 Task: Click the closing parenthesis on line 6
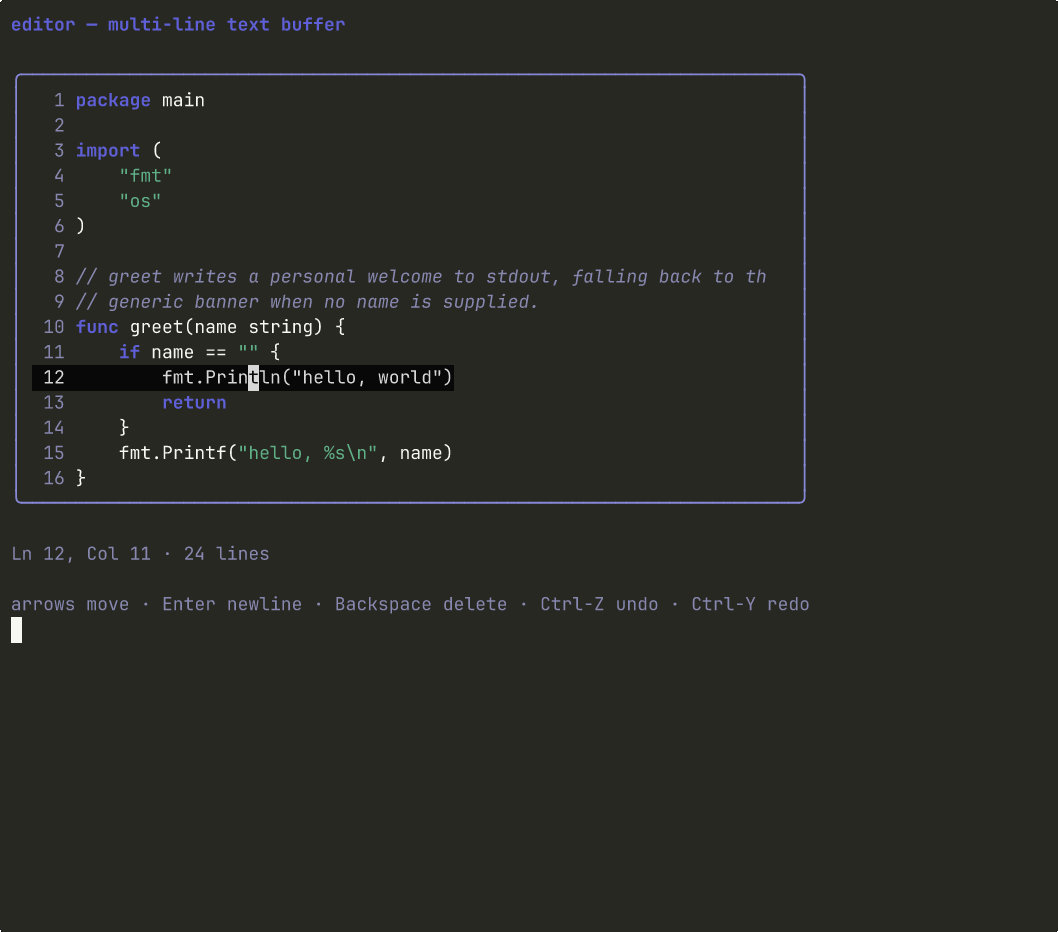81,226
